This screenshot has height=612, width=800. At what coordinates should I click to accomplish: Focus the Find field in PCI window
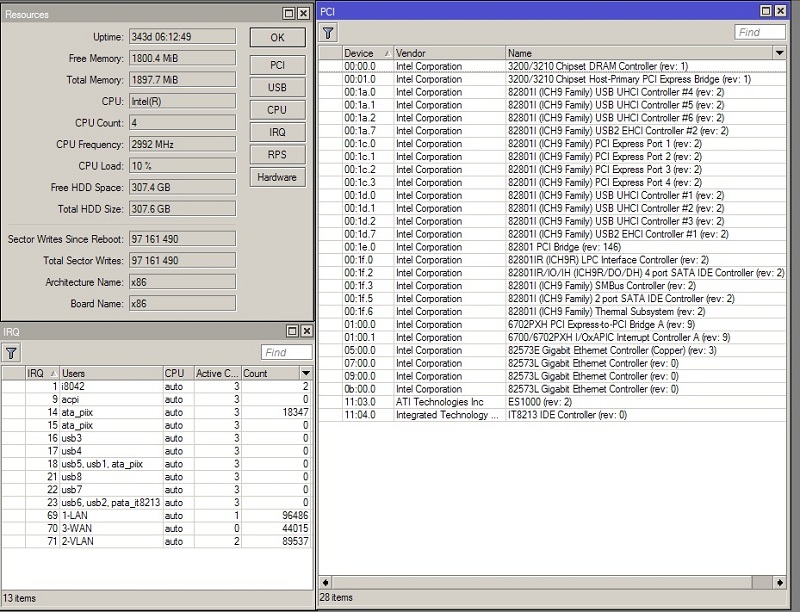coord(760,32)
